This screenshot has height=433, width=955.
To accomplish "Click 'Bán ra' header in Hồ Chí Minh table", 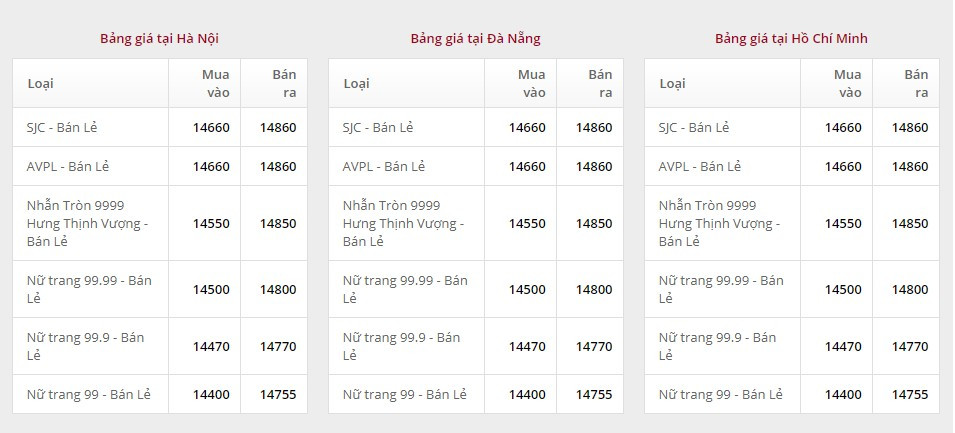I will click(x=916, y=83).
